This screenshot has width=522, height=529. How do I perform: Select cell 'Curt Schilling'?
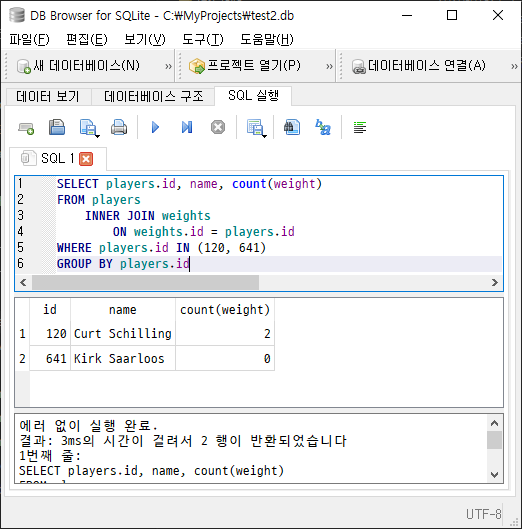[123, 333]
